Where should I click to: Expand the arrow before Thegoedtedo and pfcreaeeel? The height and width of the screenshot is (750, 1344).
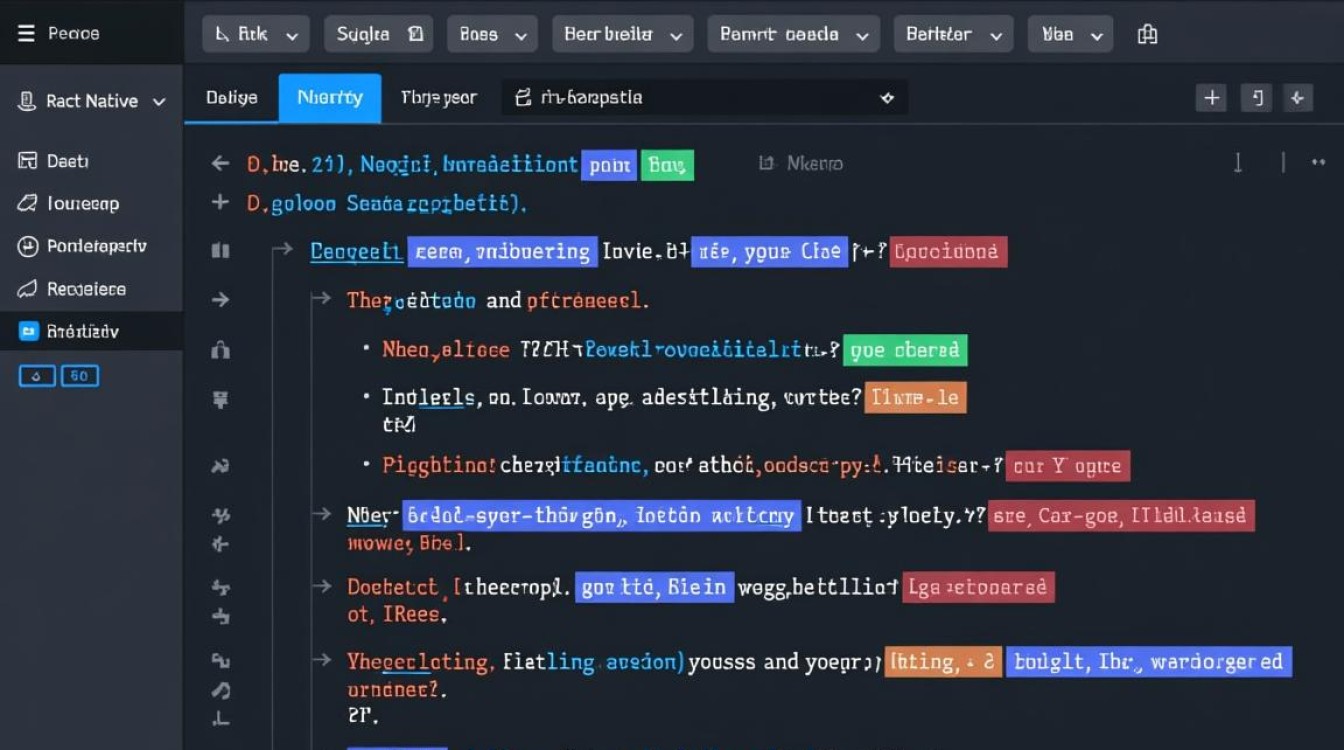click(321, 299)
